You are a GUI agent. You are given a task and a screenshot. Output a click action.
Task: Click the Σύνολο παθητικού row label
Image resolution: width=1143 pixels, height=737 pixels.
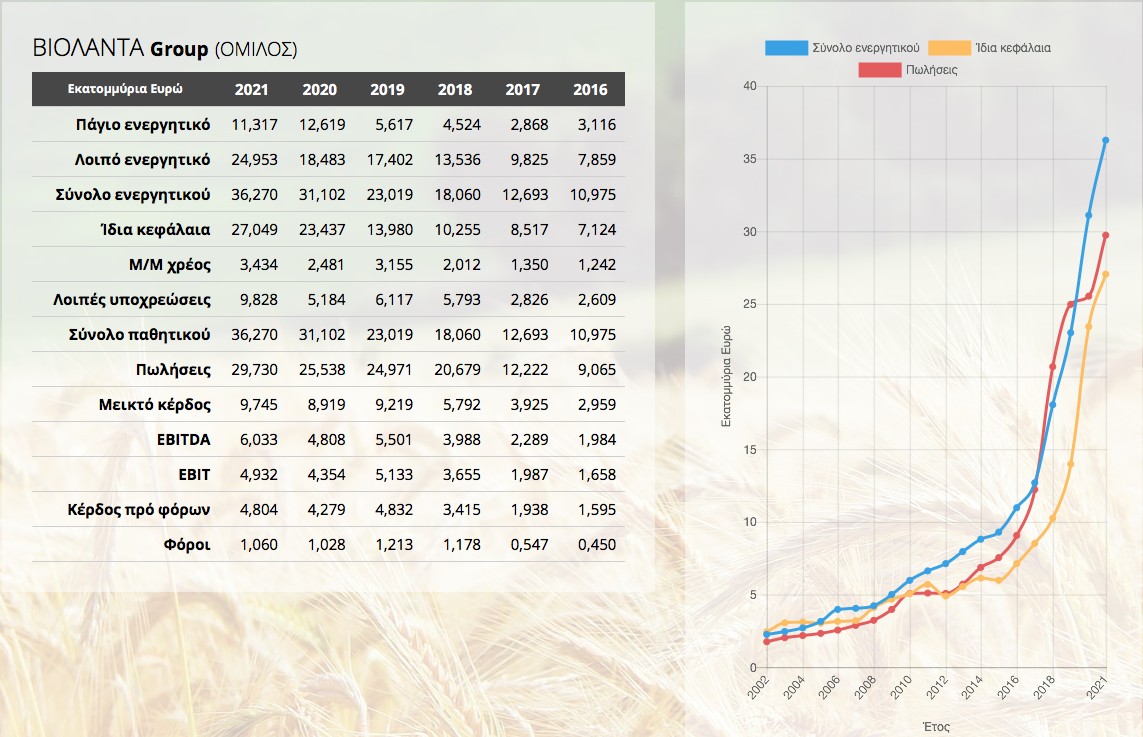click(x=139, y=335)
